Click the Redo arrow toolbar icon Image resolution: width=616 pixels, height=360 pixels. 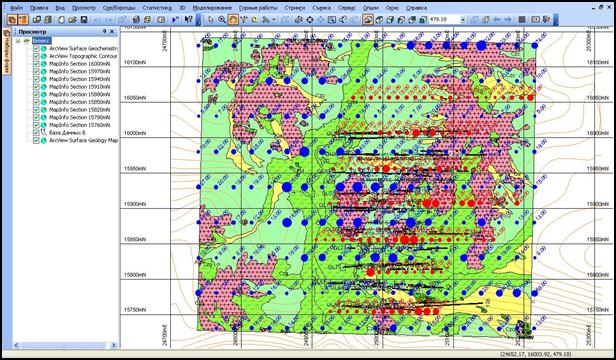108,19
